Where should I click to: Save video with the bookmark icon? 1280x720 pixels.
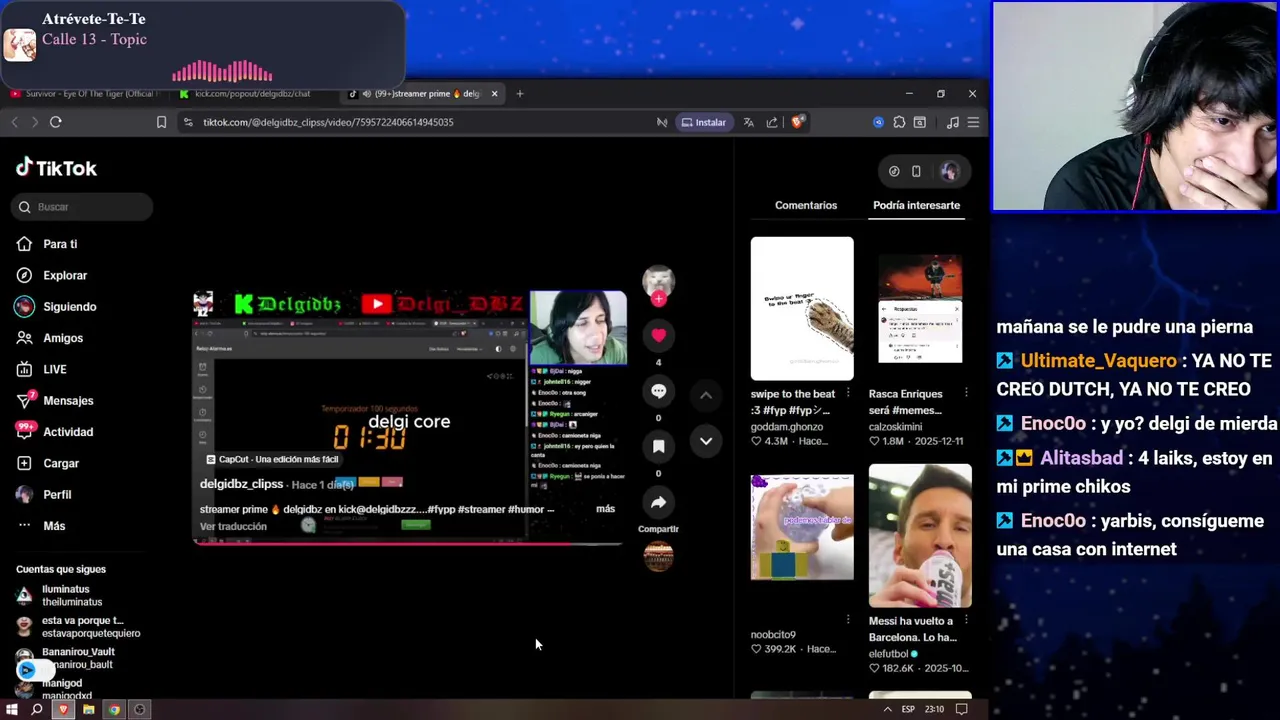point(658,446)
